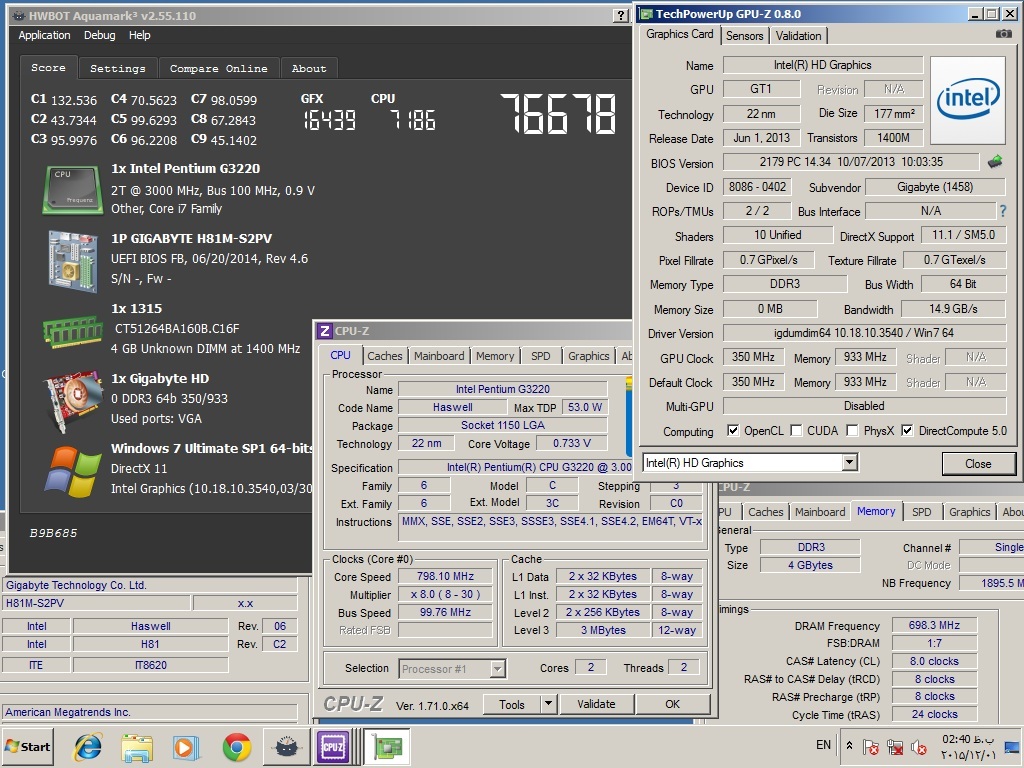Open Mainboard tab in front CPU-Z window

pyautogui.click(x=439, y=356)
